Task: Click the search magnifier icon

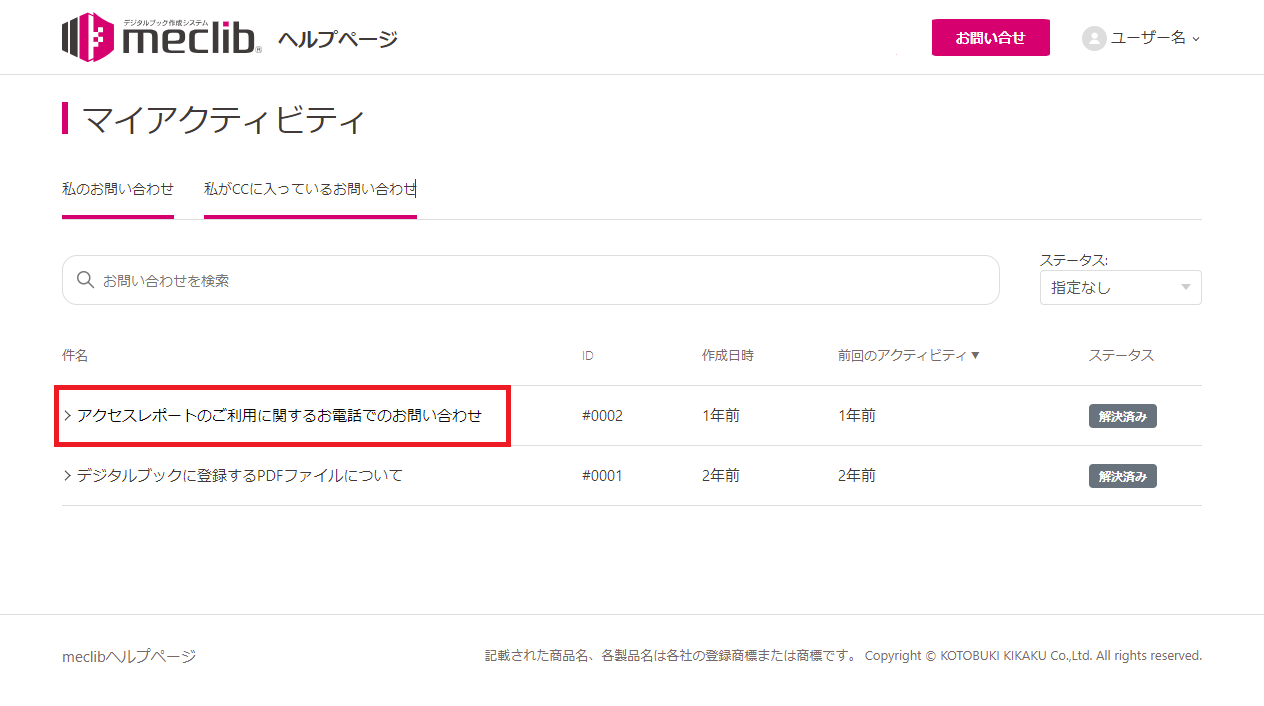Action: pos(86,280)
